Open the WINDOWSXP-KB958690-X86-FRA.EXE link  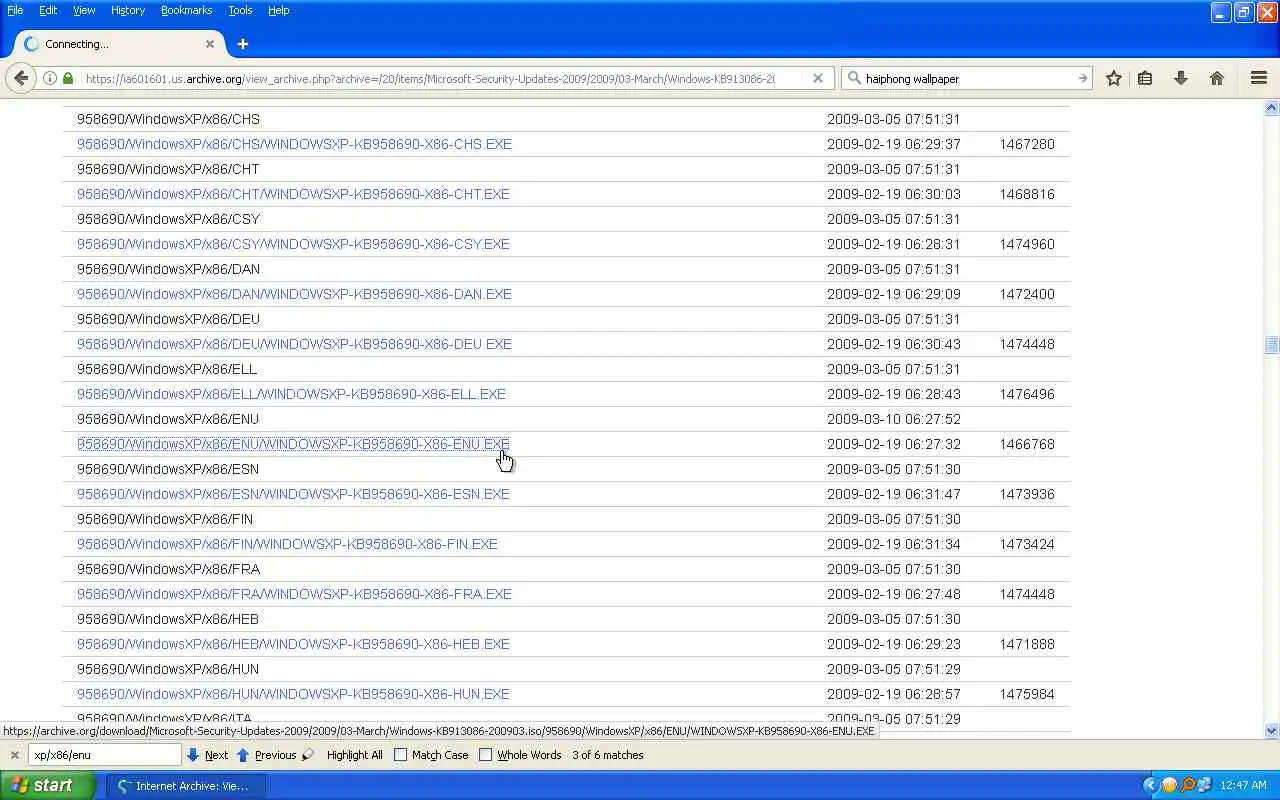tap(294, 594)
